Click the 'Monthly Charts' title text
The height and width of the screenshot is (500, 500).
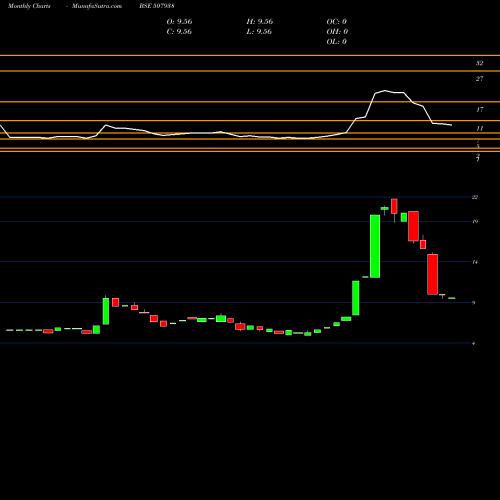tap(29, 6)
